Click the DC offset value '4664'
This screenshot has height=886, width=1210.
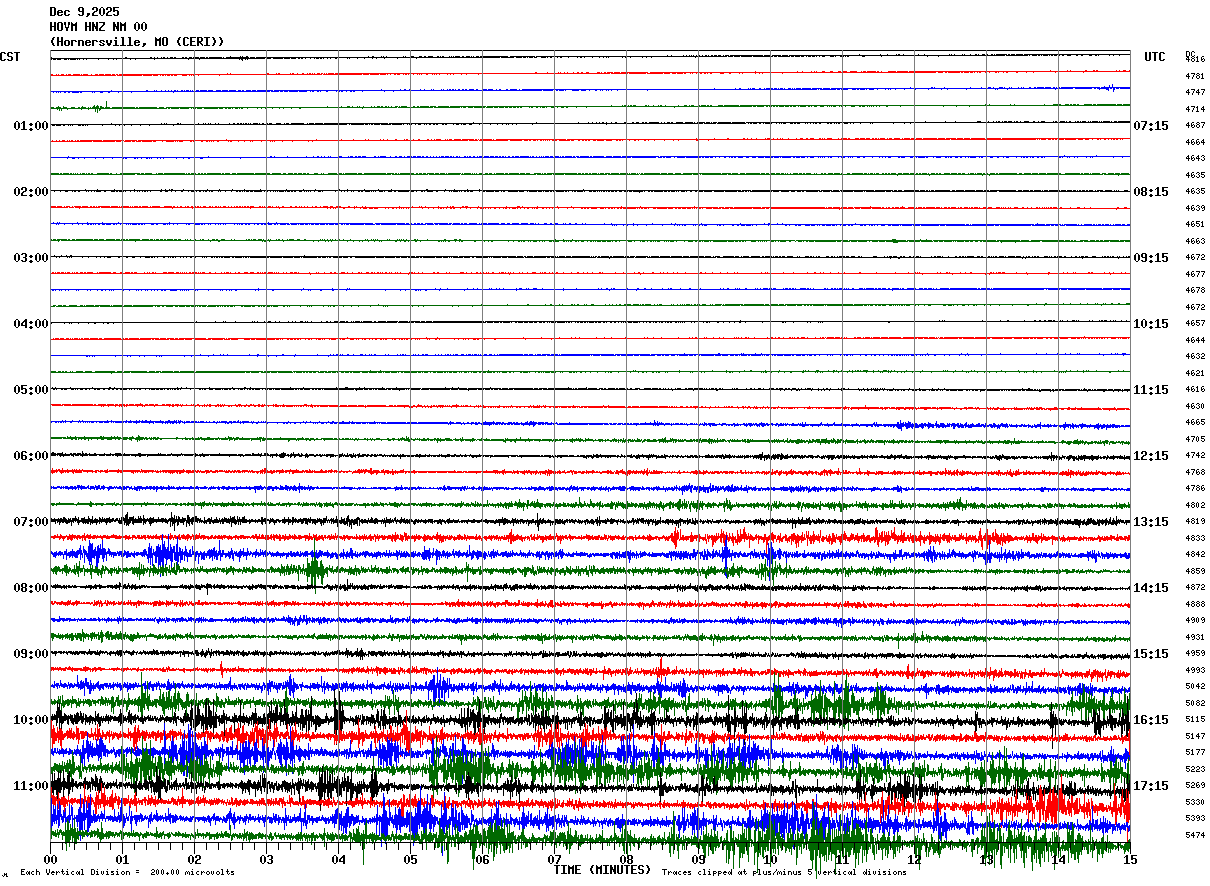(x=1195, y=142)
